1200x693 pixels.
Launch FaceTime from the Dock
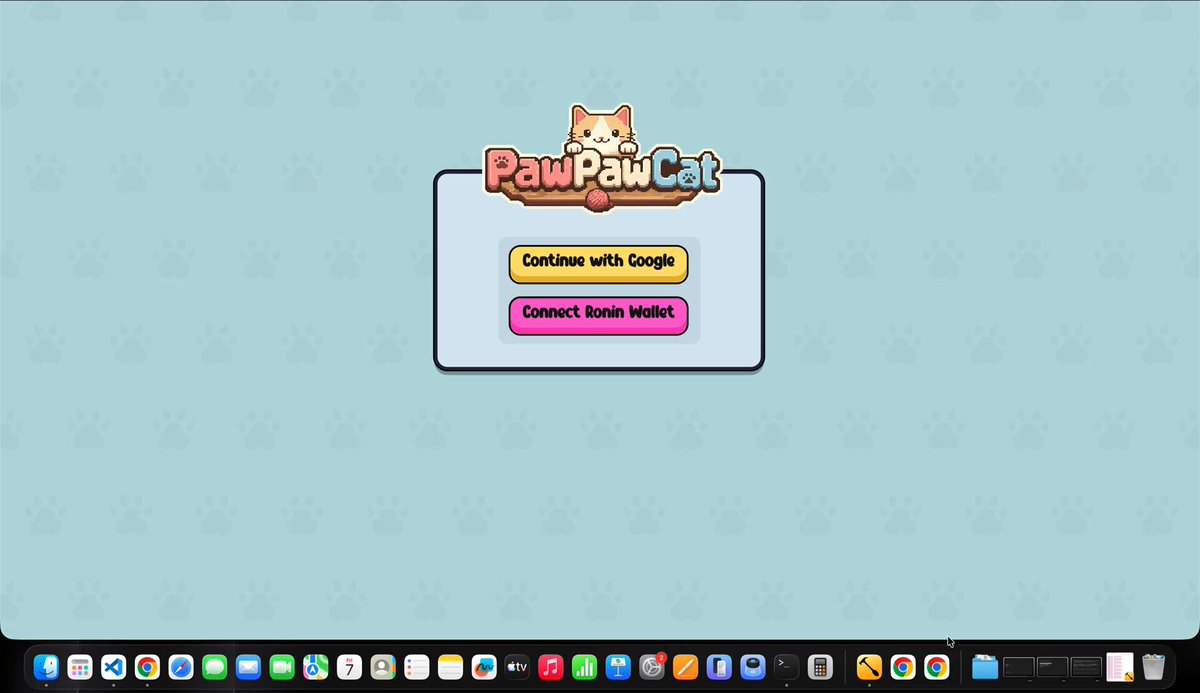click(282, 667)
